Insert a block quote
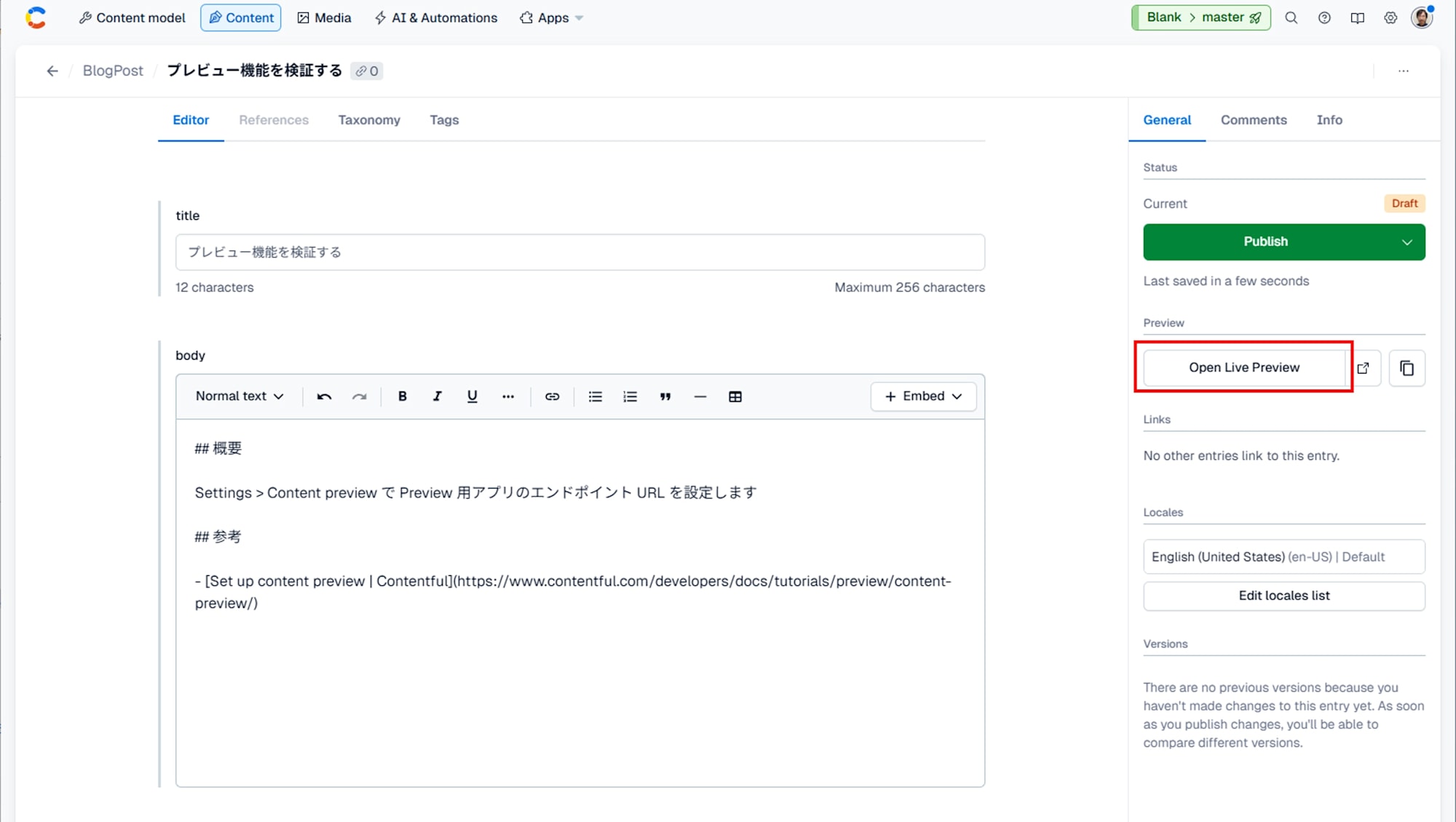This screenshot has width=1456, height=822. coord(665,396)
